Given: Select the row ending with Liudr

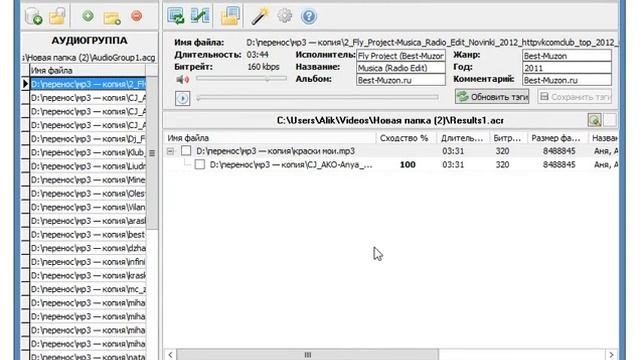Looking at the screenshot, I should pyautogui.click(x=88, y=166).
